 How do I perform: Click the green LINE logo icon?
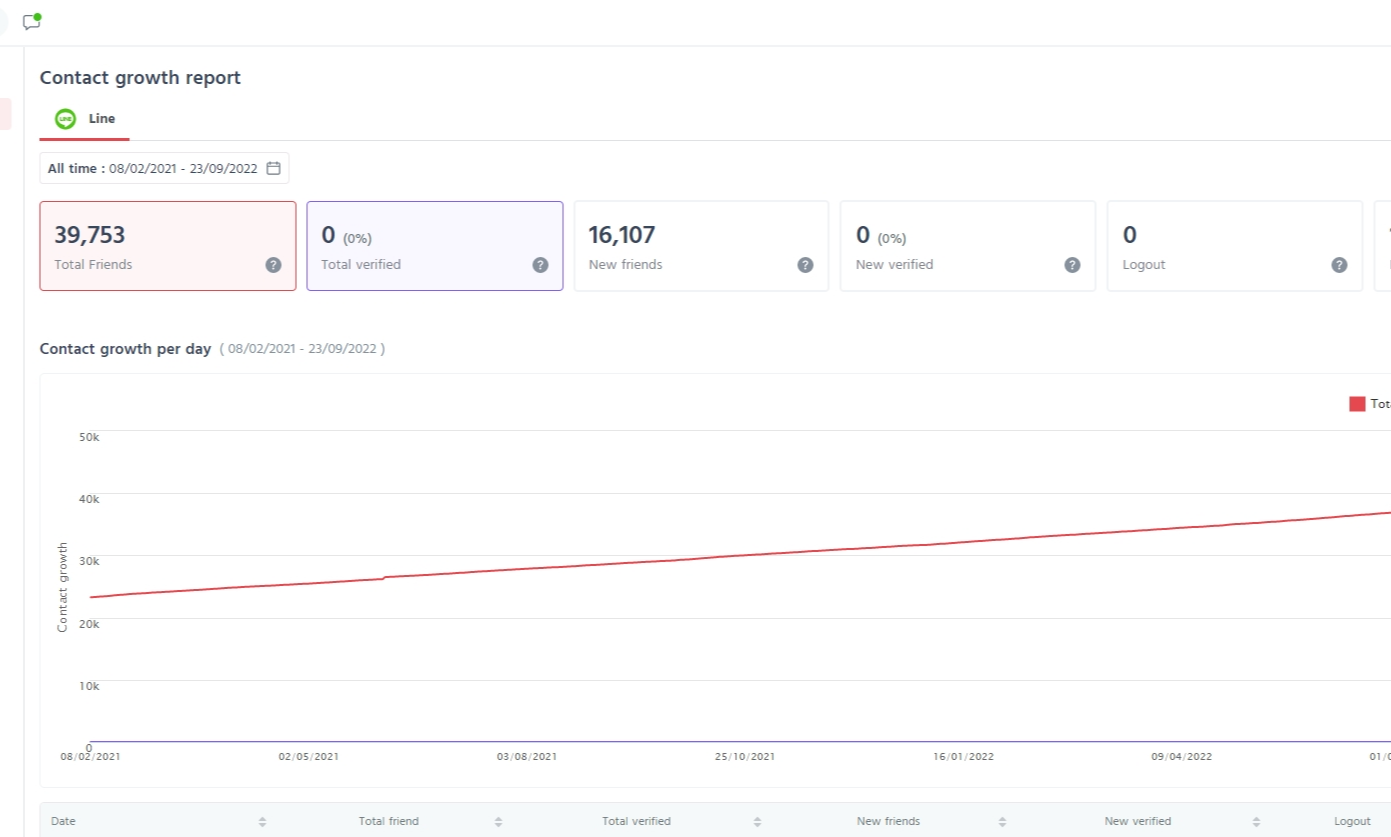(x=66, y=119)
